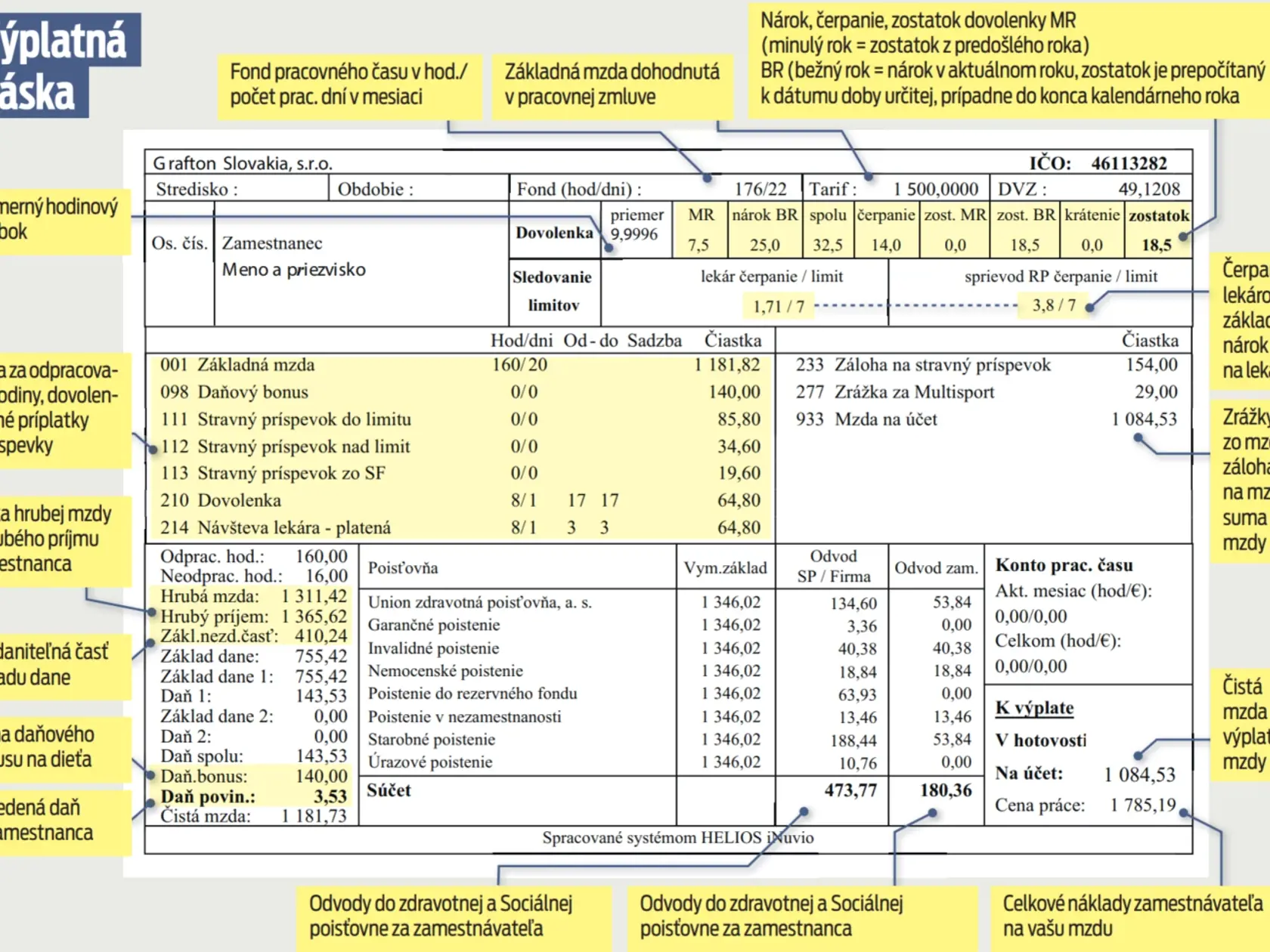Click the priemer value 9,9996
Image resolution: width=1270 pixels, height=952 pixels.
(x=633, y=234)
